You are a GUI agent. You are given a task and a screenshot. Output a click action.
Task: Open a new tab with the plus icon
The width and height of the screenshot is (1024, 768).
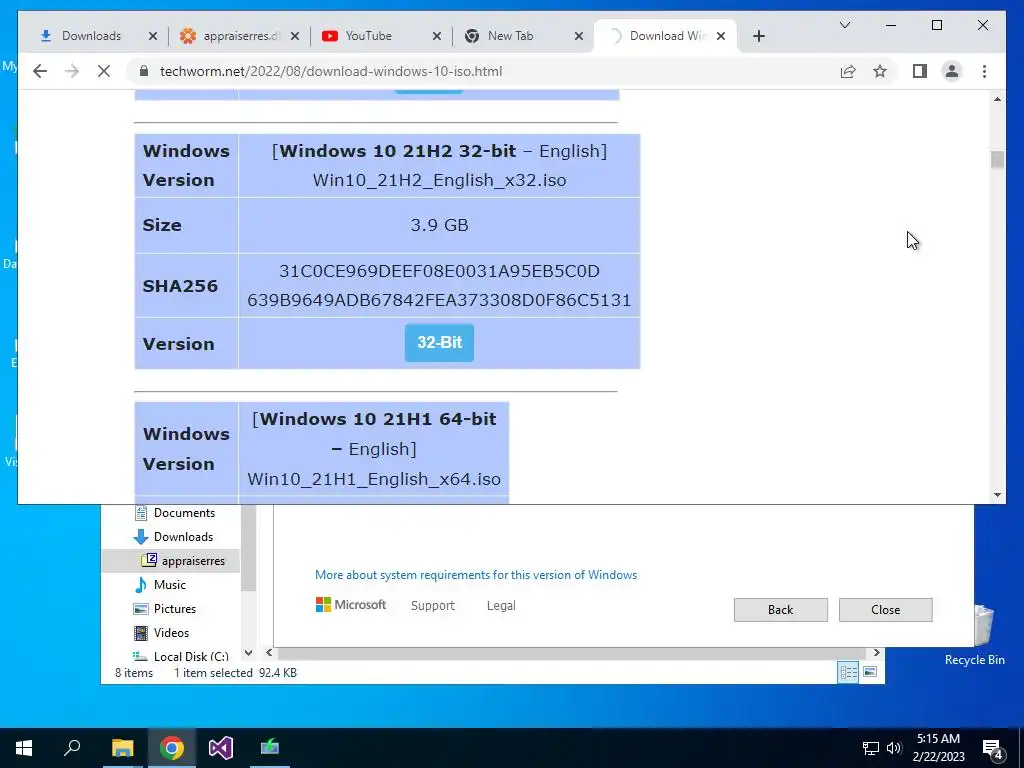point(758,36)
